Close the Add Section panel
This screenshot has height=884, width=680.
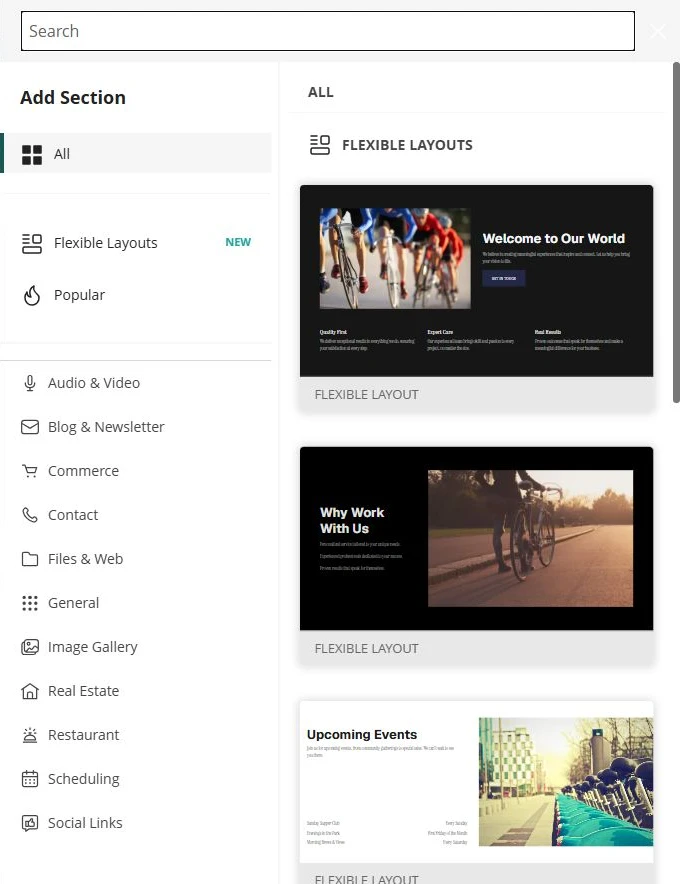tap(658, 31)
